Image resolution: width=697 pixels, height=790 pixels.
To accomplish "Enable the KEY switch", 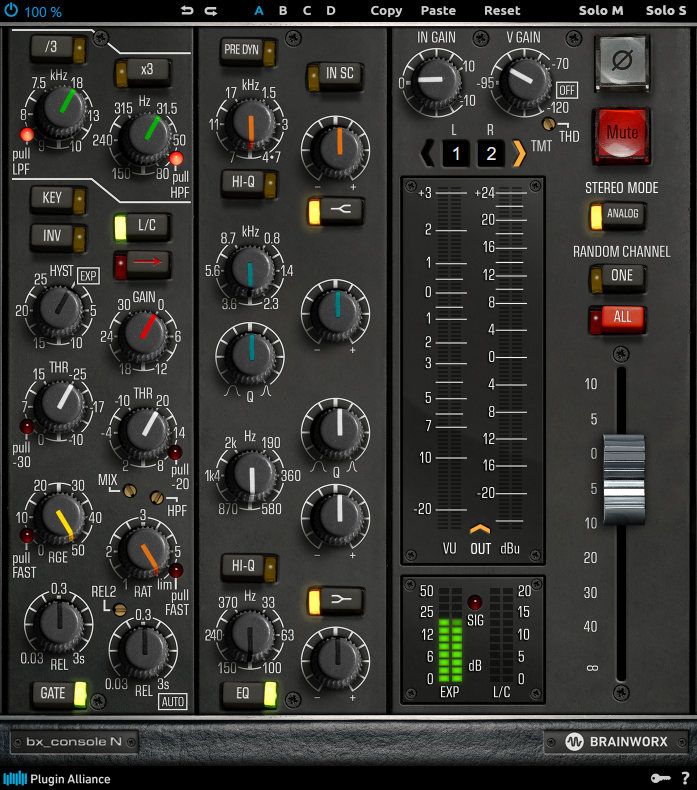I will [58, 200].
